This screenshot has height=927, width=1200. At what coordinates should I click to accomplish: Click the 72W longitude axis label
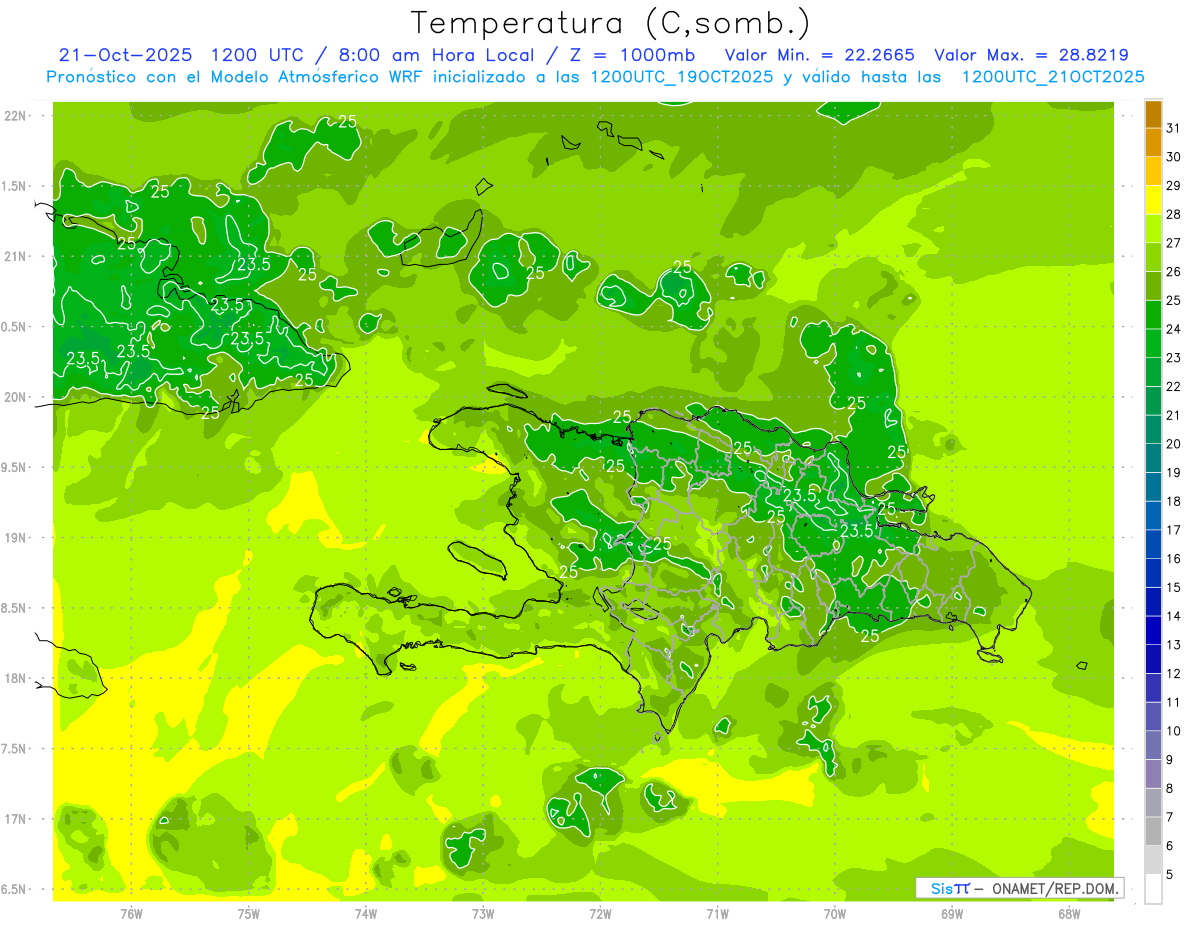coord(600,913)
